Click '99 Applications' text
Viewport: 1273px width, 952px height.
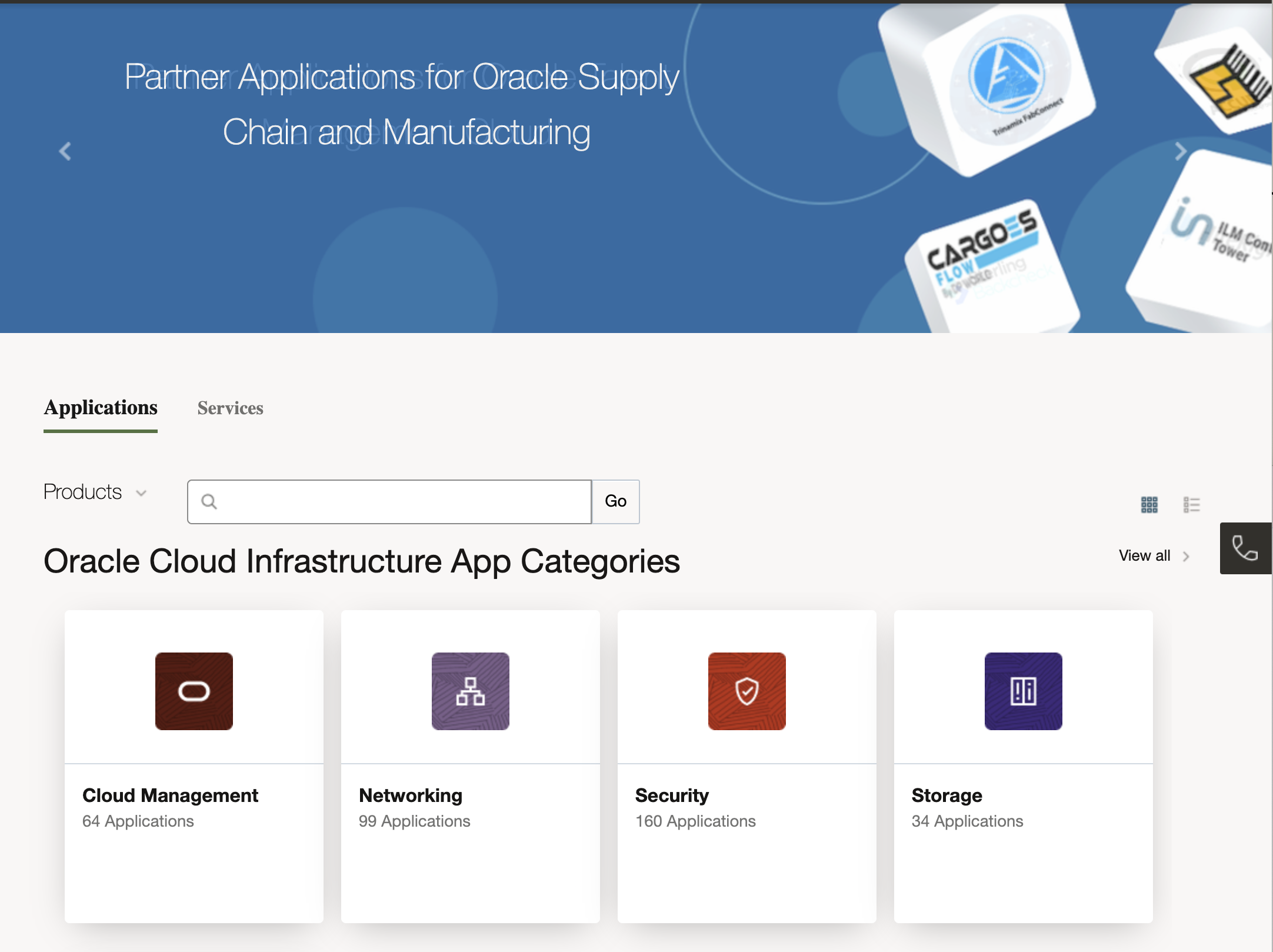coord(415,821)
